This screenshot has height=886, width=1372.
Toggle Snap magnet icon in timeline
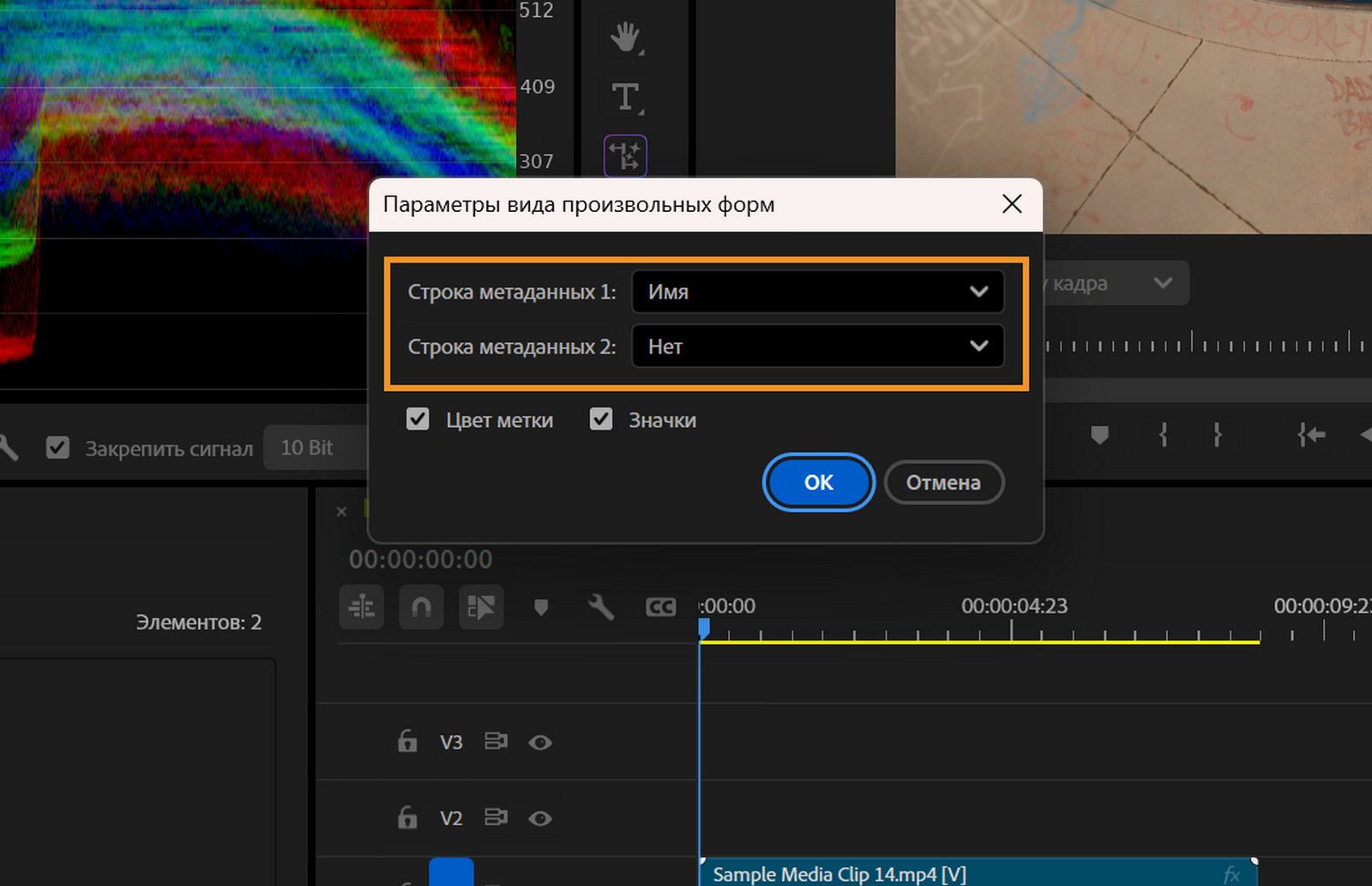421,607
